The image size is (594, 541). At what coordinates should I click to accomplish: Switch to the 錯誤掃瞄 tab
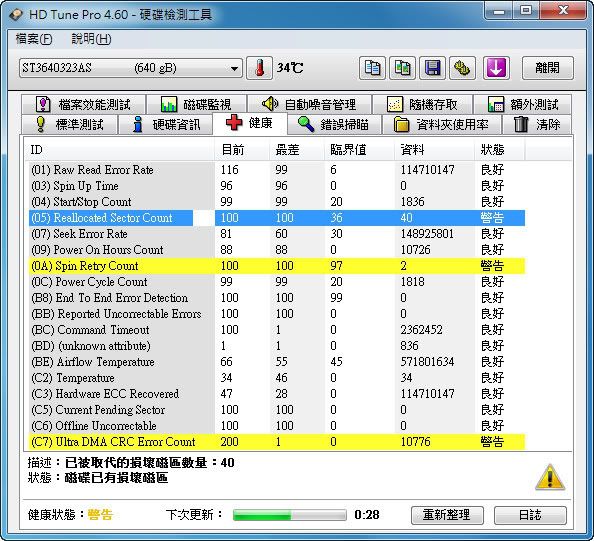click(334, 124)
